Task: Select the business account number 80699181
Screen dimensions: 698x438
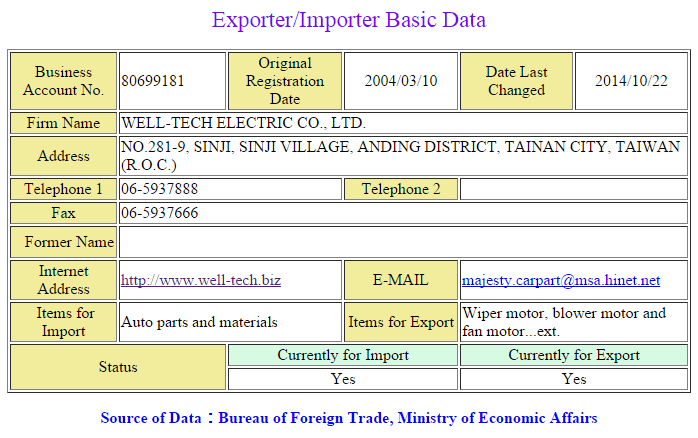Action: (x=153, y=81)
